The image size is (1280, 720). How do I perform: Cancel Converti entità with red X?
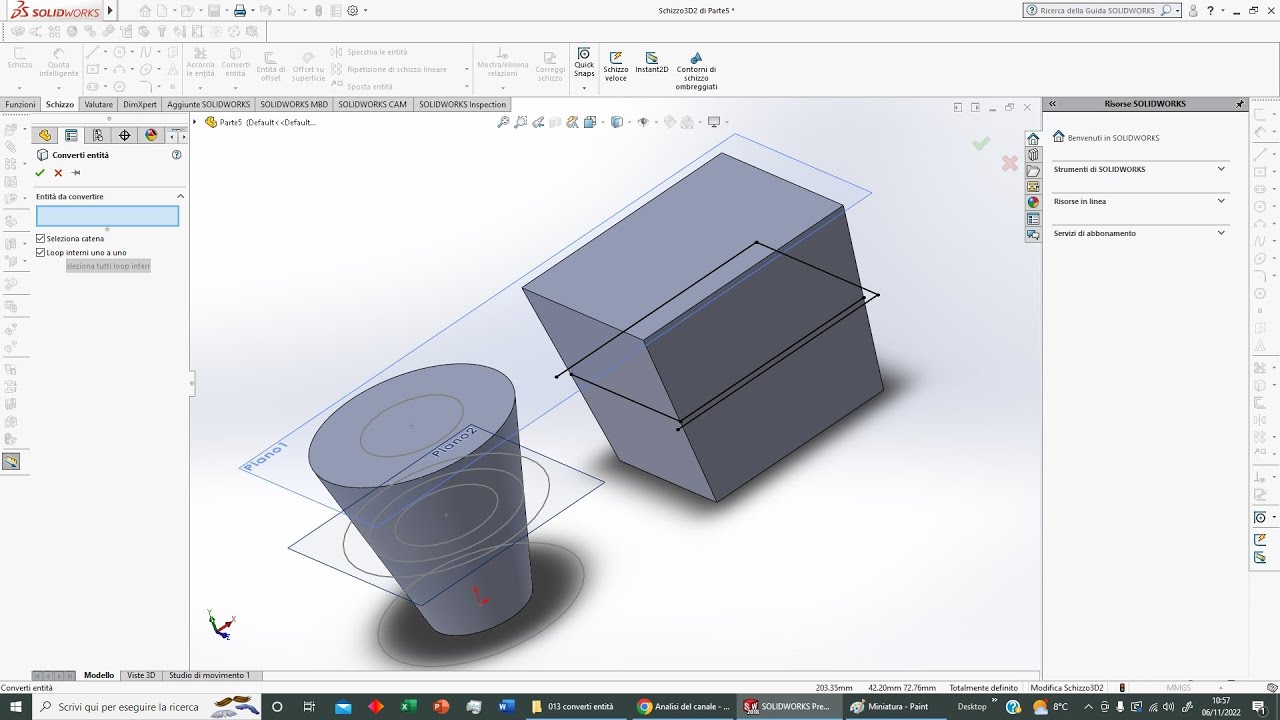coord(58,173)
